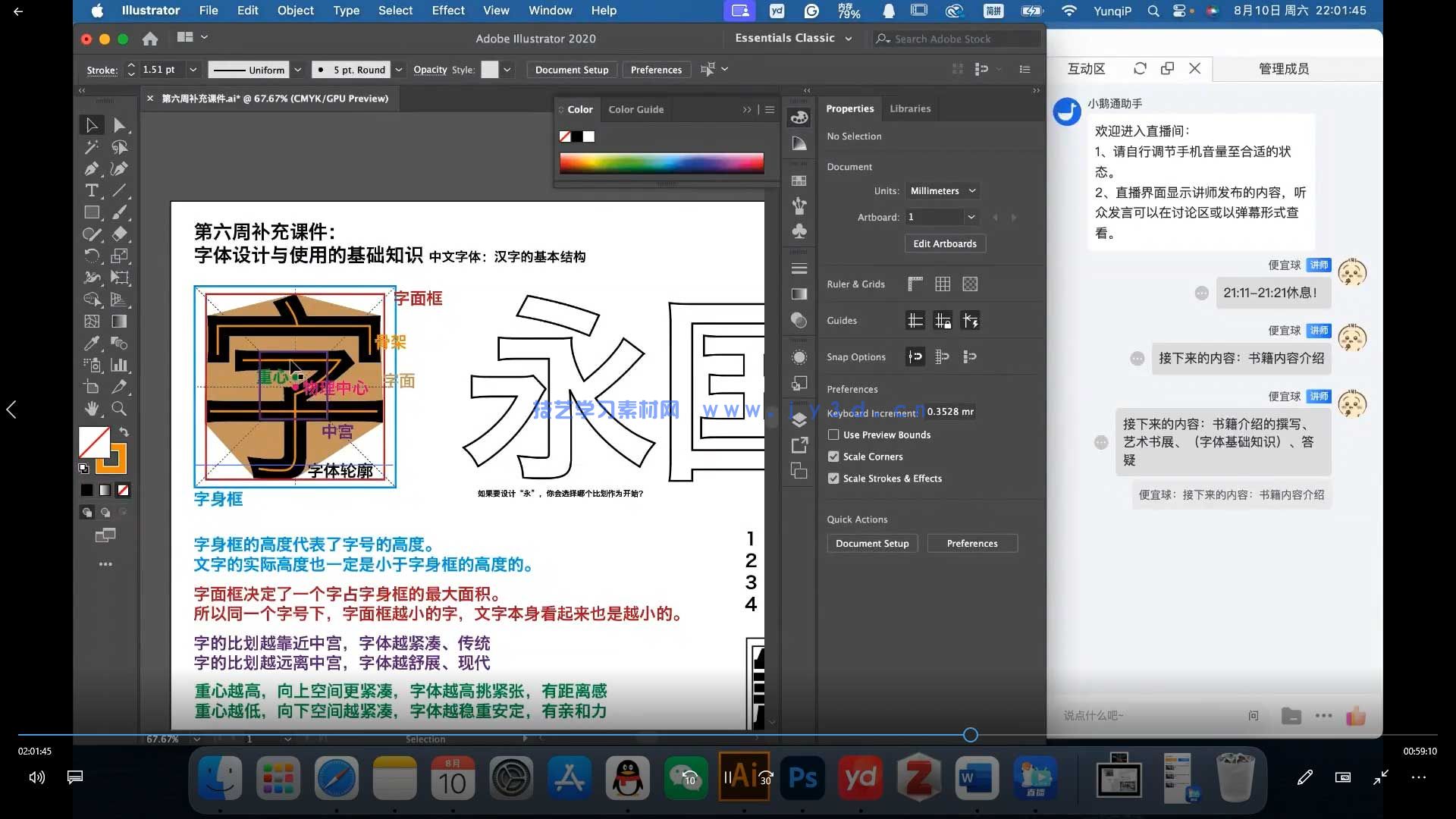Select the Rectangle tool

[92, 212]
